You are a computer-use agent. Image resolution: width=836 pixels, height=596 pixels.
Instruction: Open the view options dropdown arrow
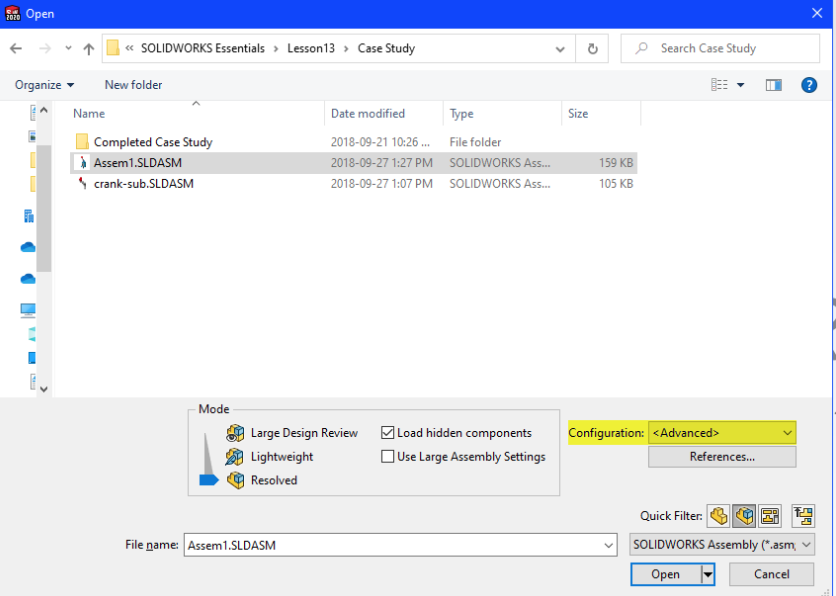(741, 85)
